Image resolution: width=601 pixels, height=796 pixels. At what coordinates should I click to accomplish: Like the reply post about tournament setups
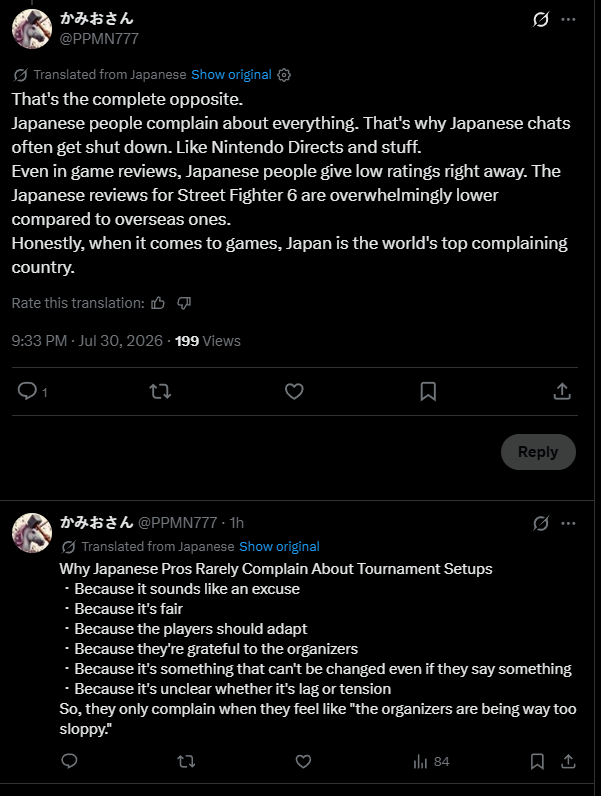click(303, 761)
